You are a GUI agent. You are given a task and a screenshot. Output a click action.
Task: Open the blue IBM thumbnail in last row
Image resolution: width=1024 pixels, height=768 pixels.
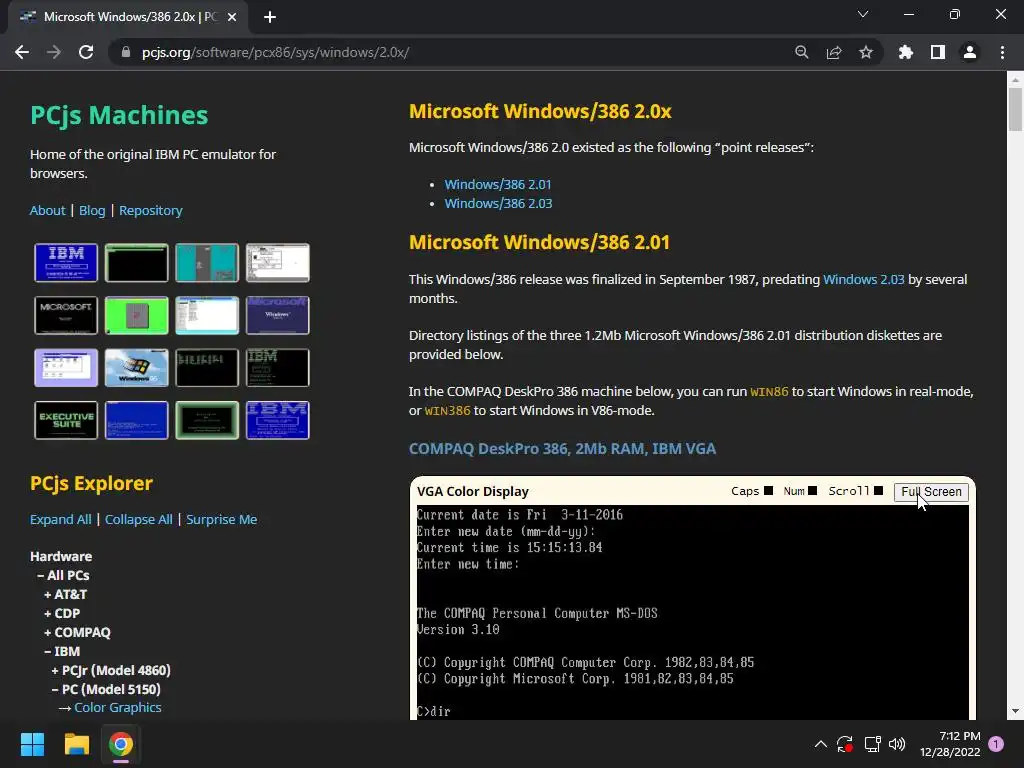278,420
